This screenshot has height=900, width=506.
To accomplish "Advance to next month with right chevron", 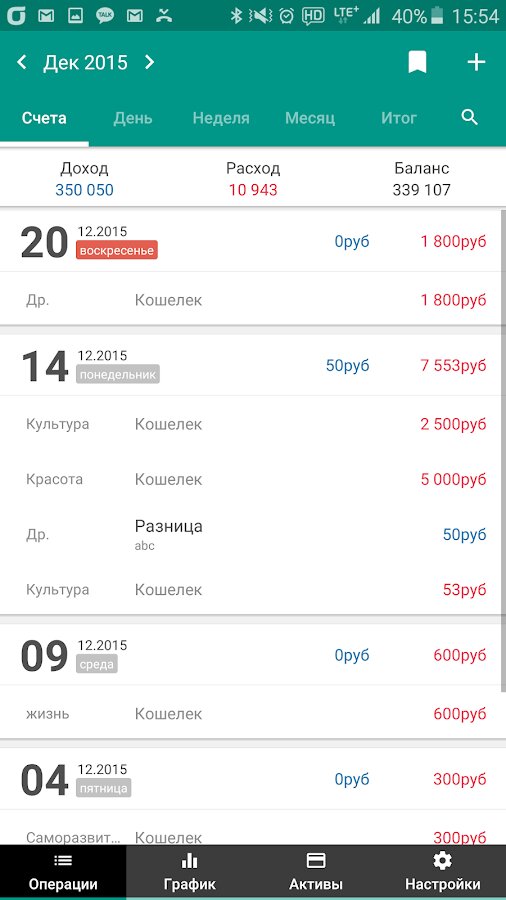I will 149,62.
